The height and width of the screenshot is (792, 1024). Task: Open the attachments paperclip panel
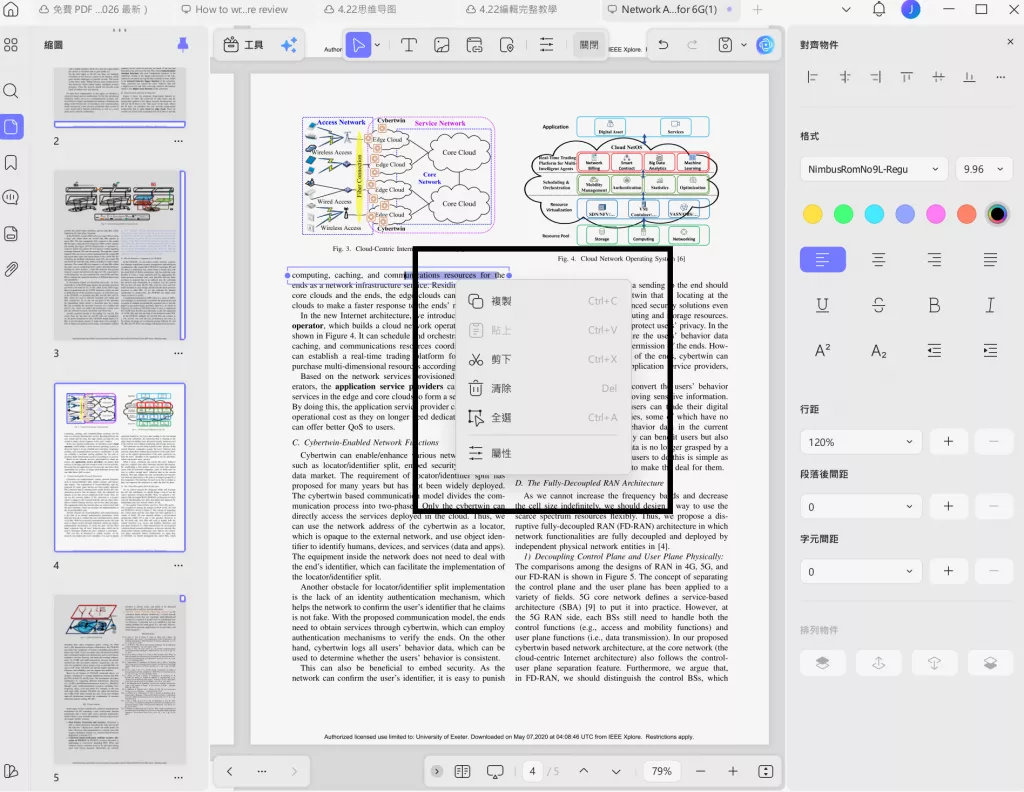pos(11,269)
